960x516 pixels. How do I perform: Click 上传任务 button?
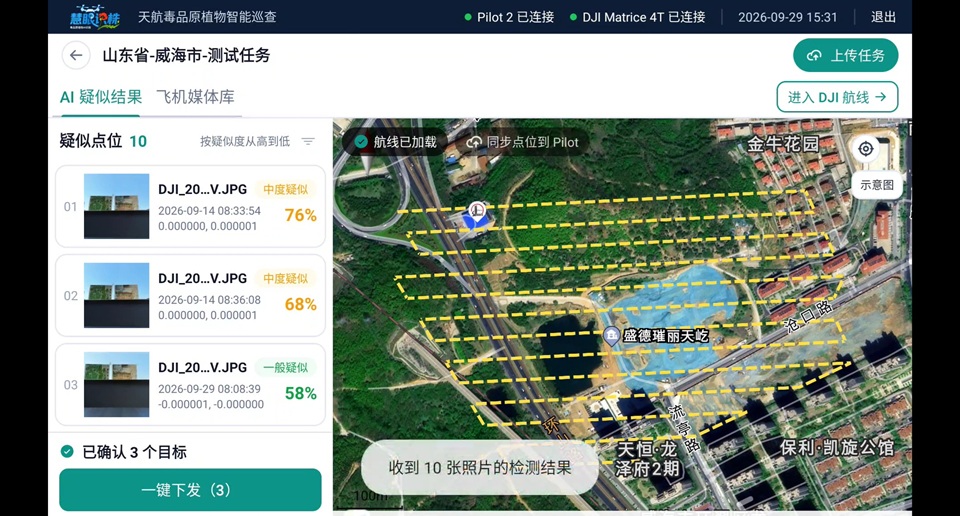[x=846, y=56]
